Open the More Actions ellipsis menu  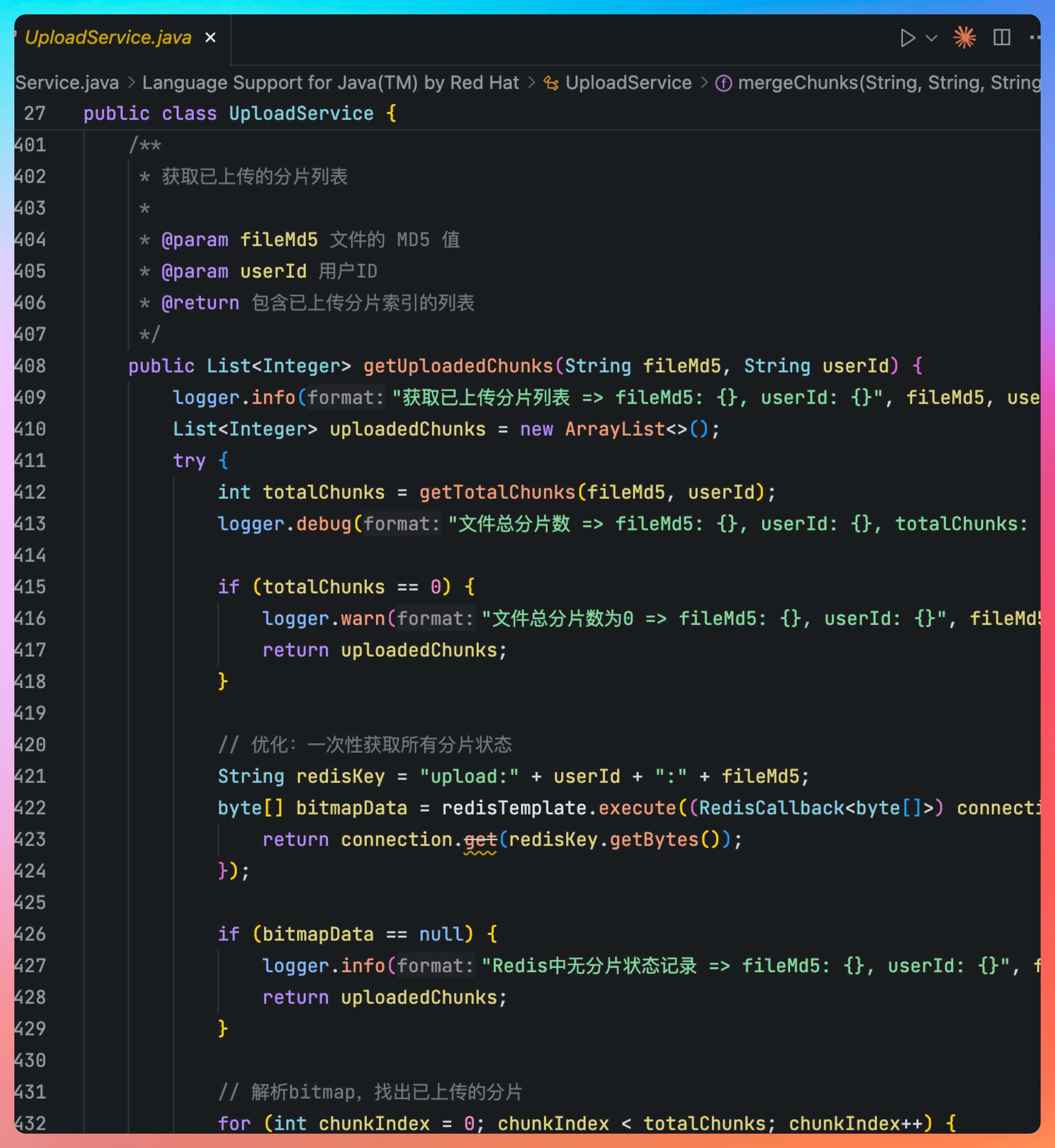click(x=1035, y=38)
